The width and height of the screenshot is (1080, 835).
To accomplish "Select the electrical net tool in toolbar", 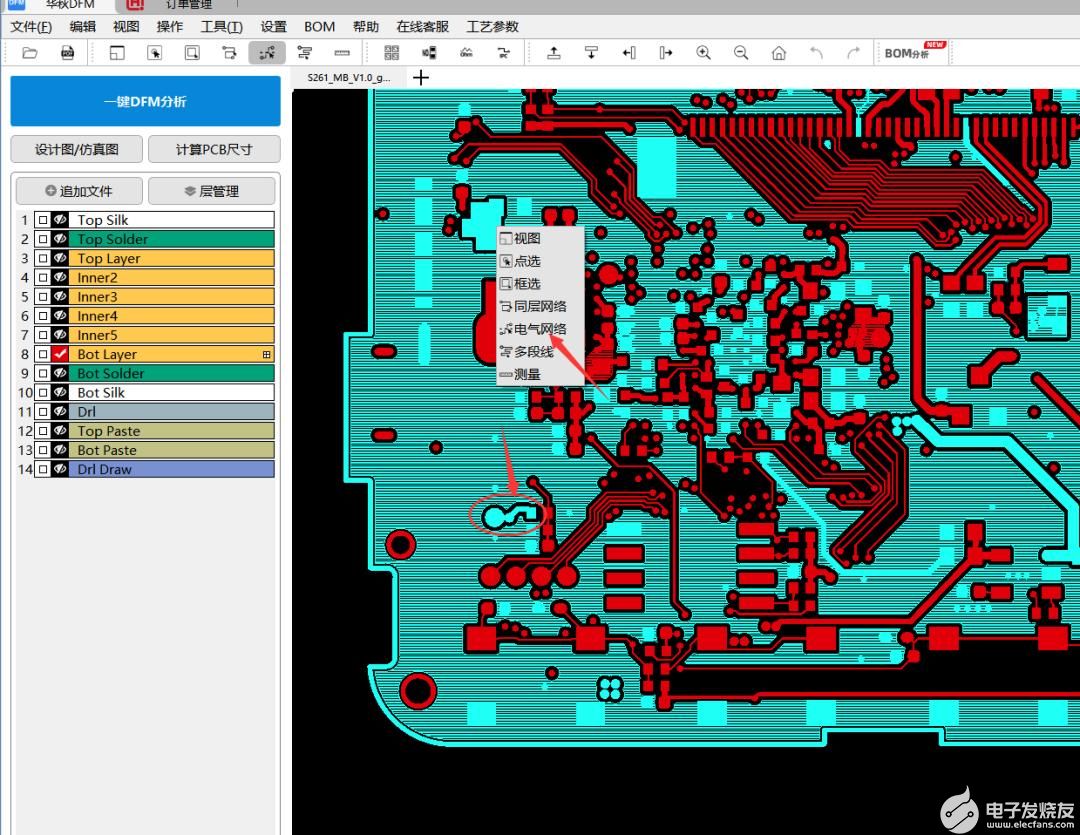I will pyautogui.click(x=267, y=53).
